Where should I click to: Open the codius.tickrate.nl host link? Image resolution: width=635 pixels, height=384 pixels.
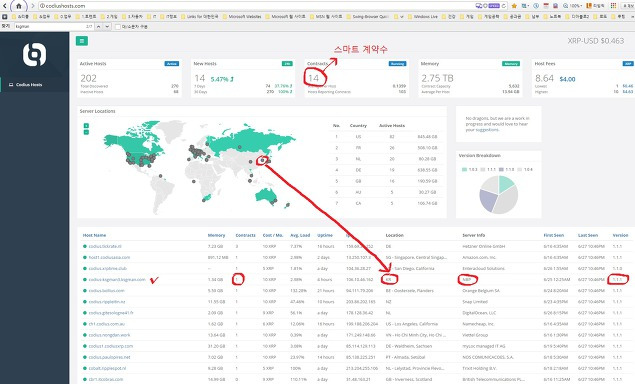105,246
